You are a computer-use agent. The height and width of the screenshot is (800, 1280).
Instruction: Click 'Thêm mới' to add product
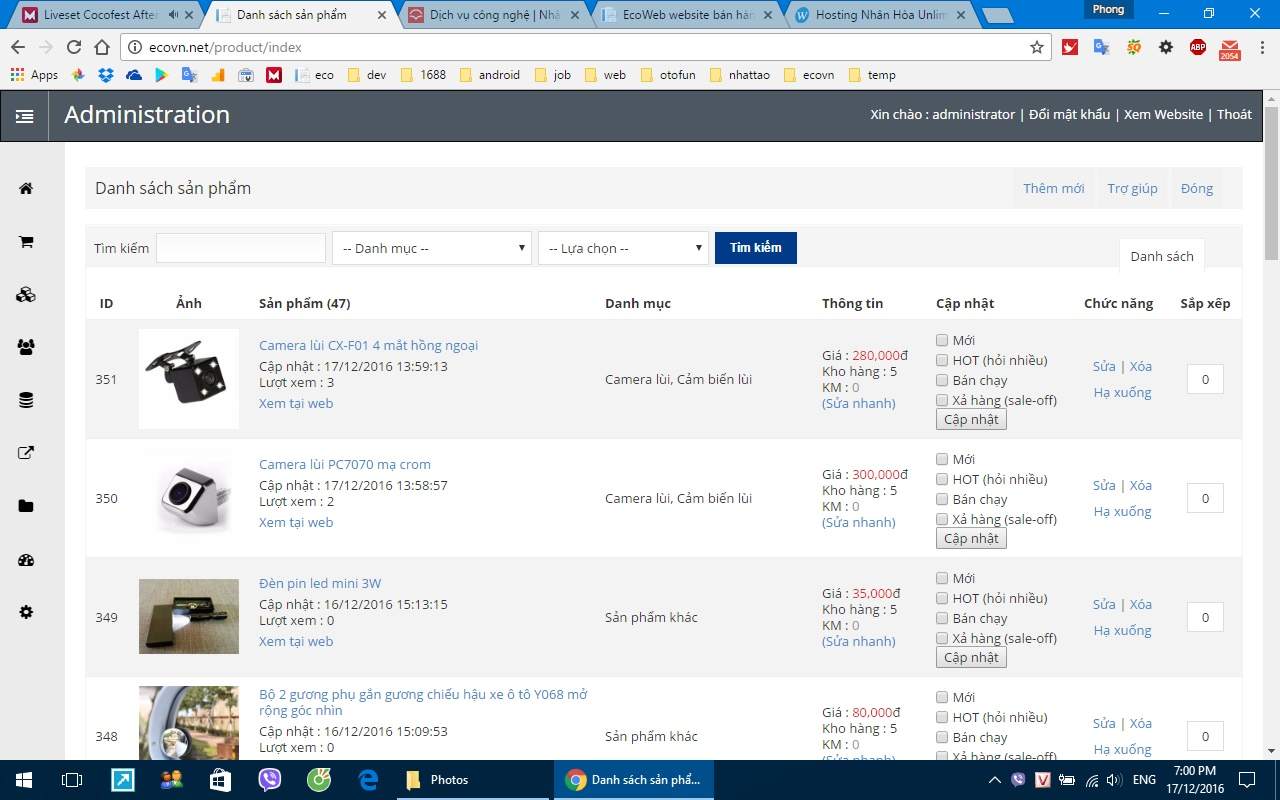pos(1053,188)
